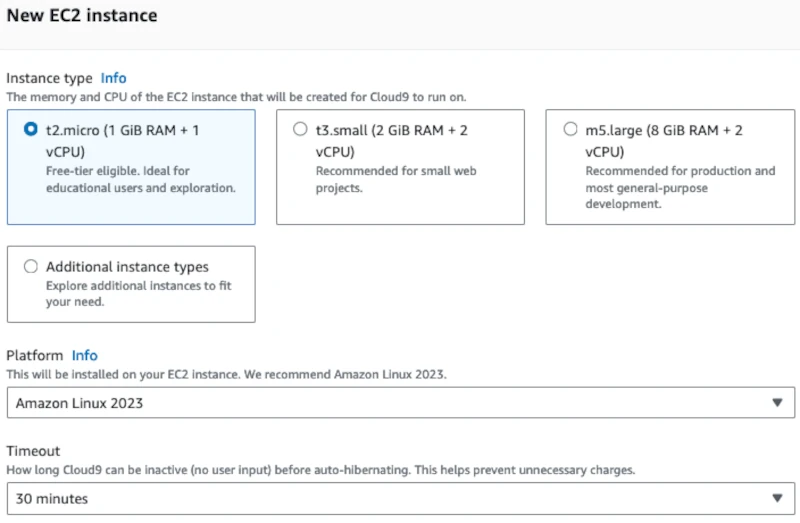Open the Info link beside Instance type

(x=113, y=78)
